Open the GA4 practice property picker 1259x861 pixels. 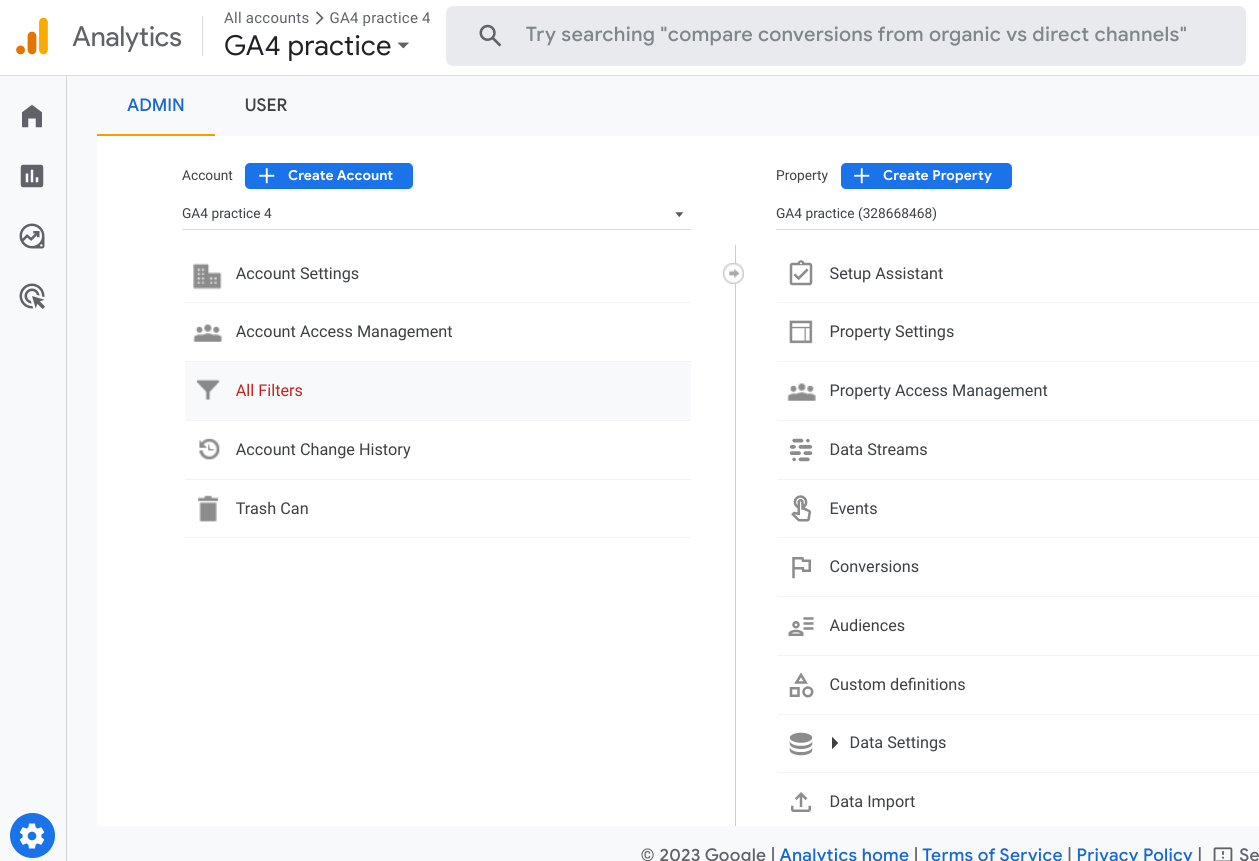coord(1016,214)
